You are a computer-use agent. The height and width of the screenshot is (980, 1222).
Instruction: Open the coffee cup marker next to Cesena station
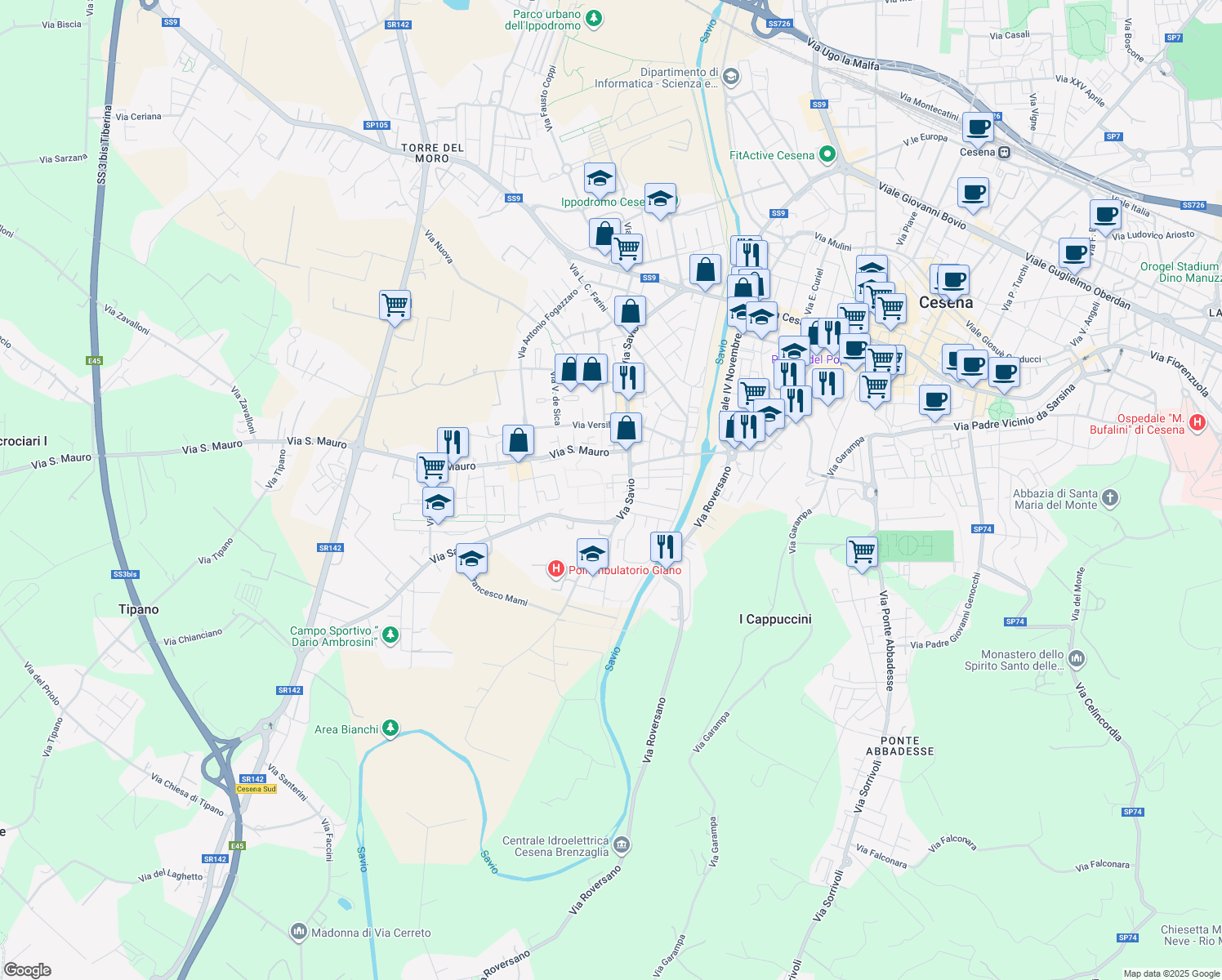pos(978,128)
